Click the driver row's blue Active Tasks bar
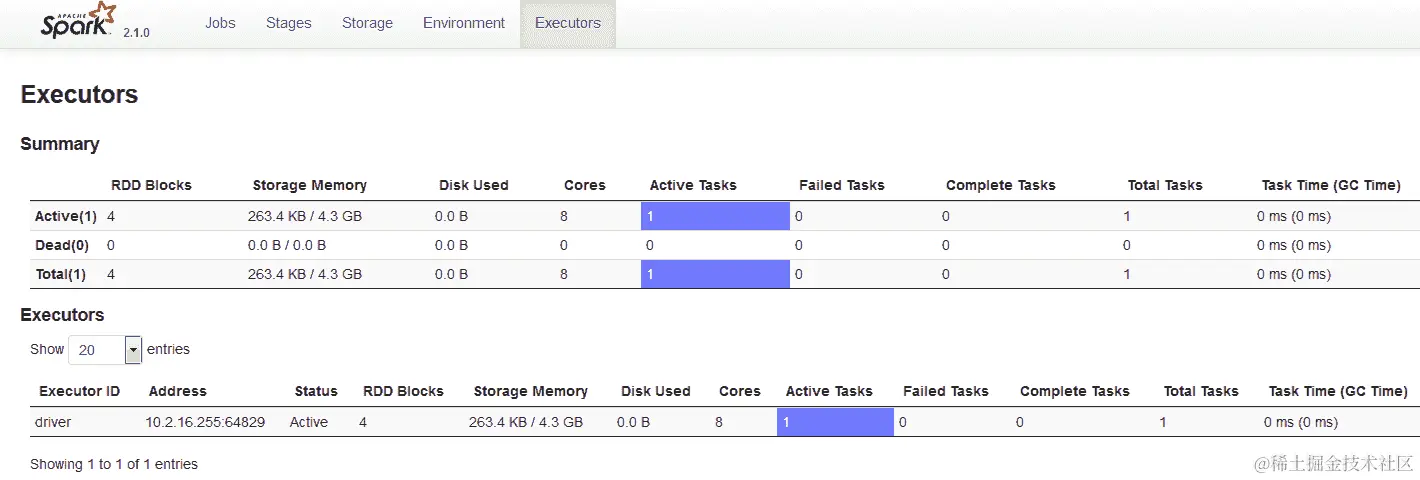 coord(835,422)
